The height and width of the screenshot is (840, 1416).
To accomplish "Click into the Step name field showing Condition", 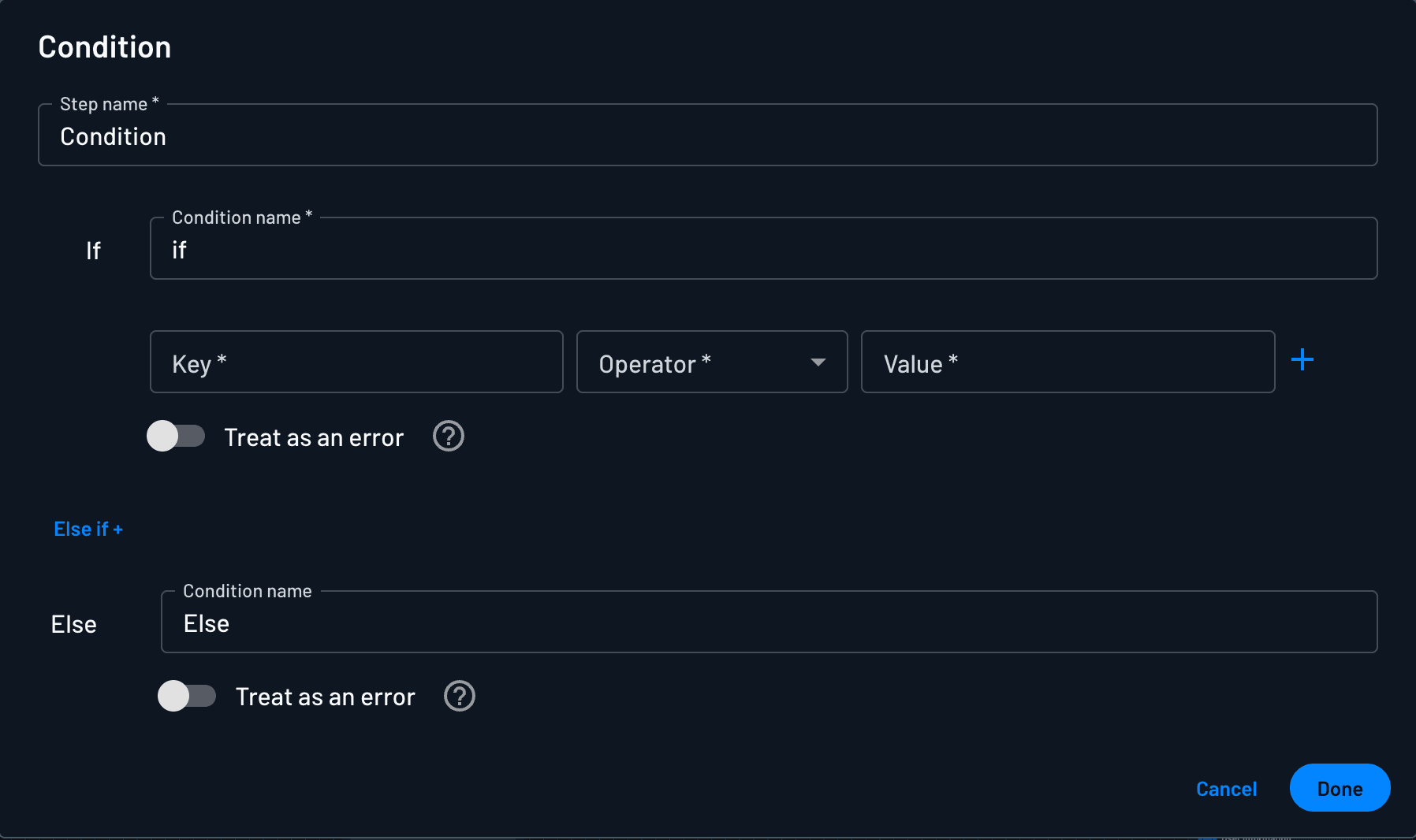I will (707, 136).
